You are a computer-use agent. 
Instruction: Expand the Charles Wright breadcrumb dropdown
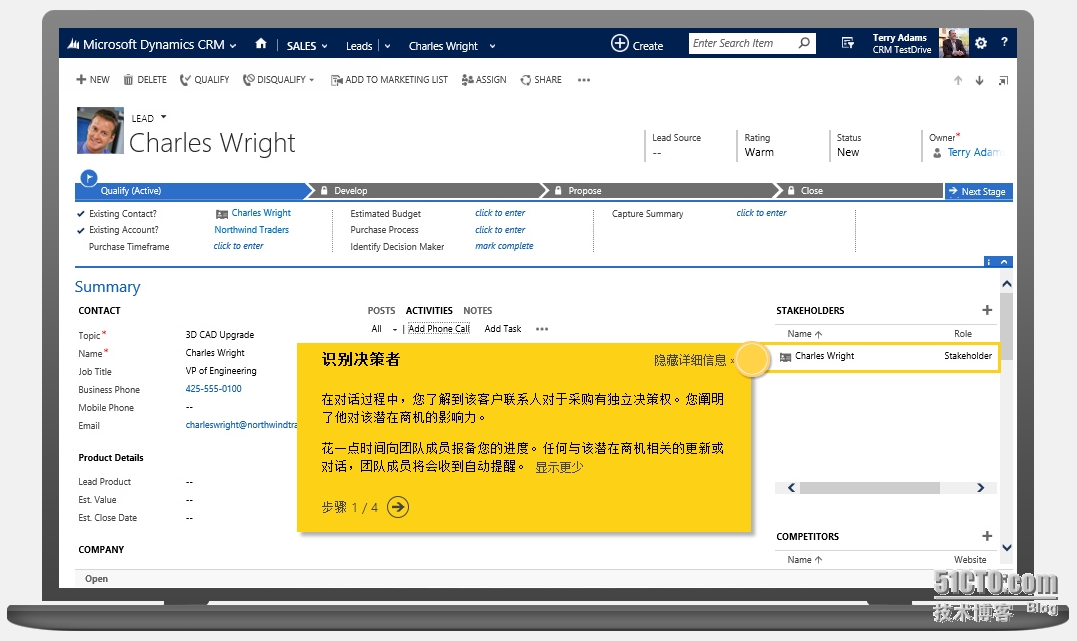(x=492, y=46)
